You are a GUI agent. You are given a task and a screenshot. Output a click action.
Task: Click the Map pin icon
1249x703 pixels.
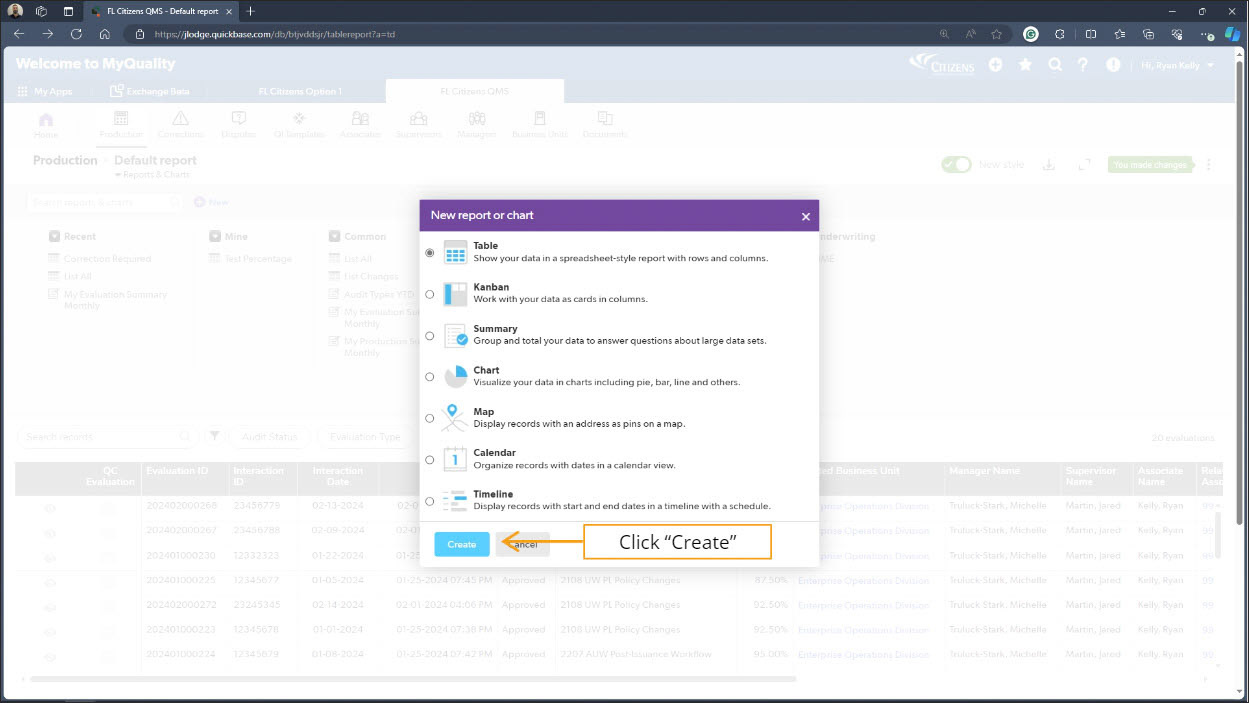(x=455, y=417)
